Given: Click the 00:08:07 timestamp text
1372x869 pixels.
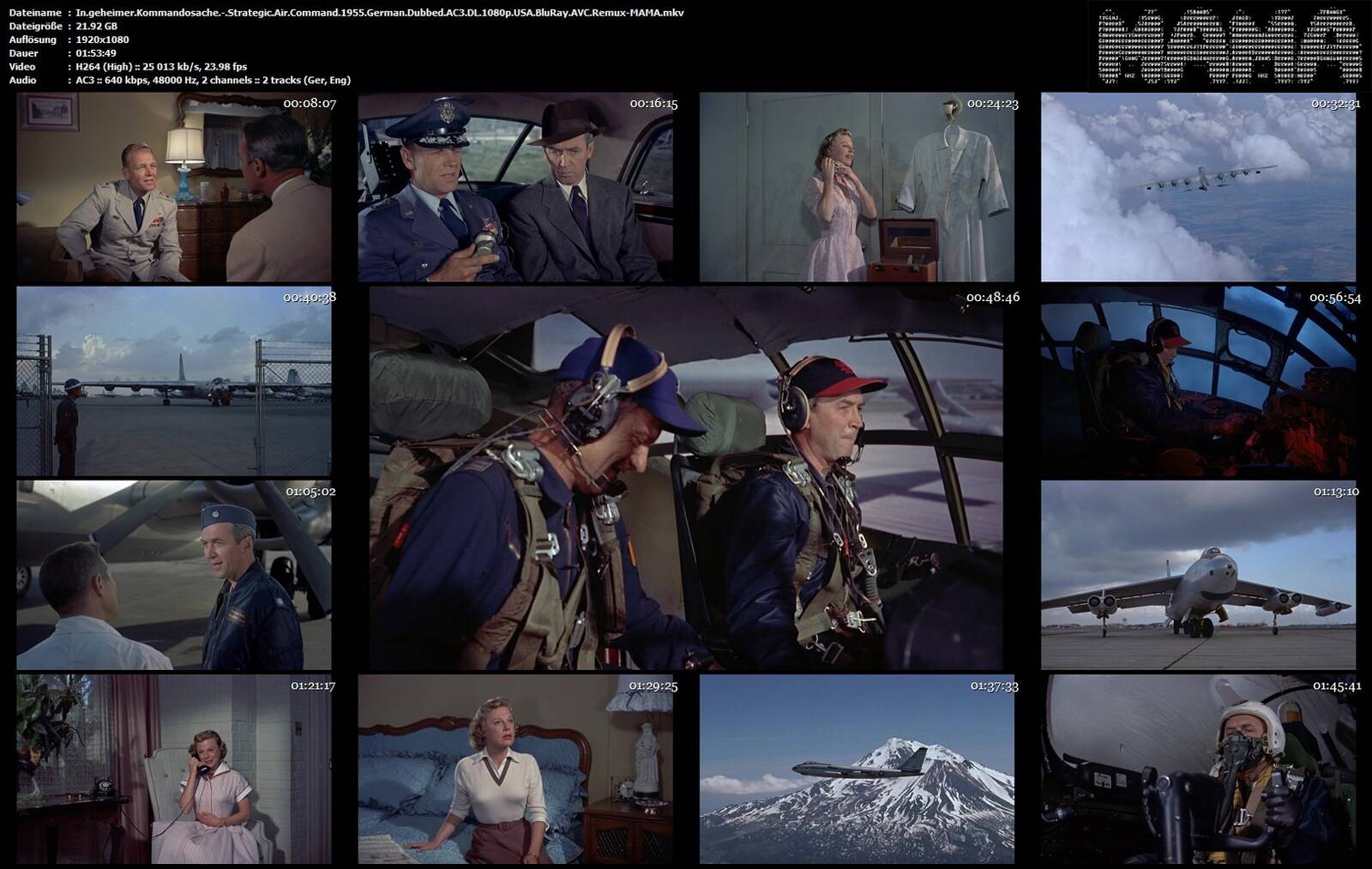Looking at the screenshot, I should tap(310, 104).
